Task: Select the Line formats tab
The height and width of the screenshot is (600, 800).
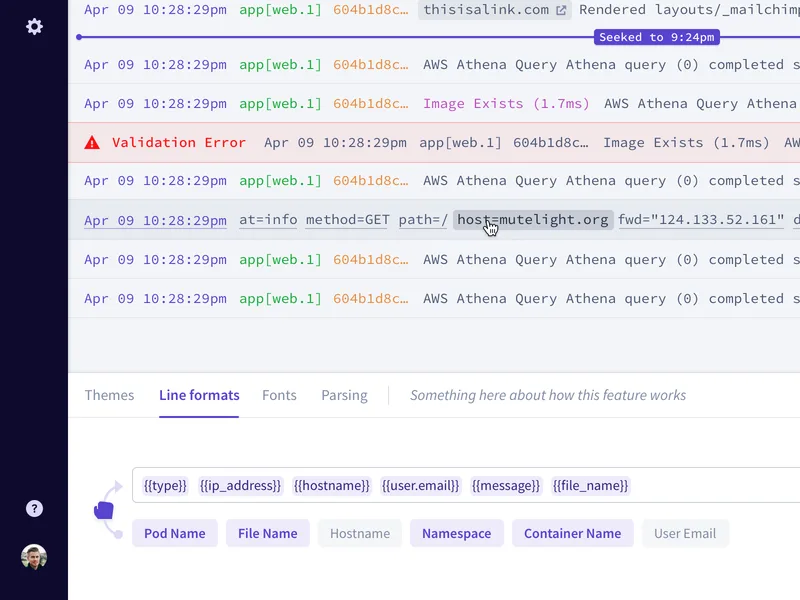Action: tap(199, 395)
